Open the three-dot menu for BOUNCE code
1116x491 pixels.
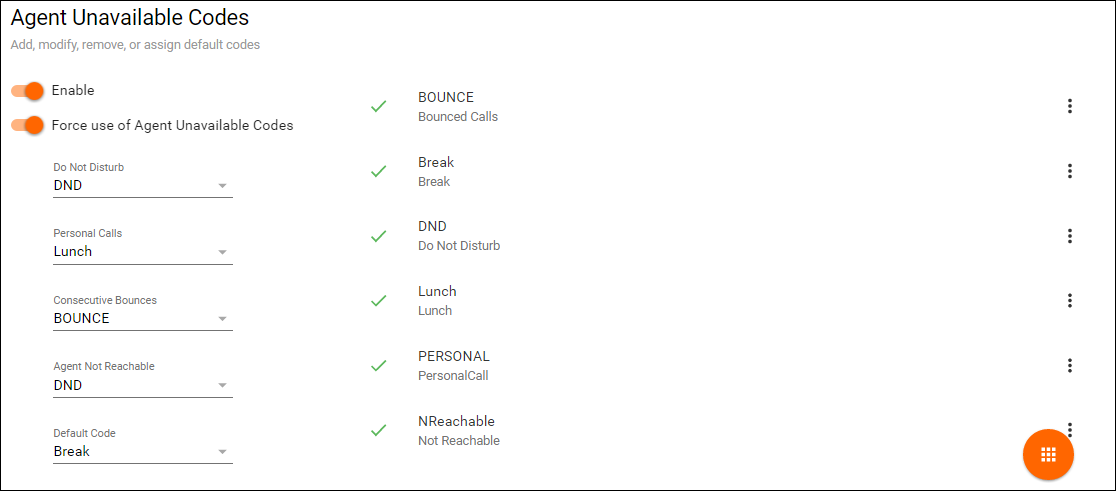click(x=1069, y=106)
